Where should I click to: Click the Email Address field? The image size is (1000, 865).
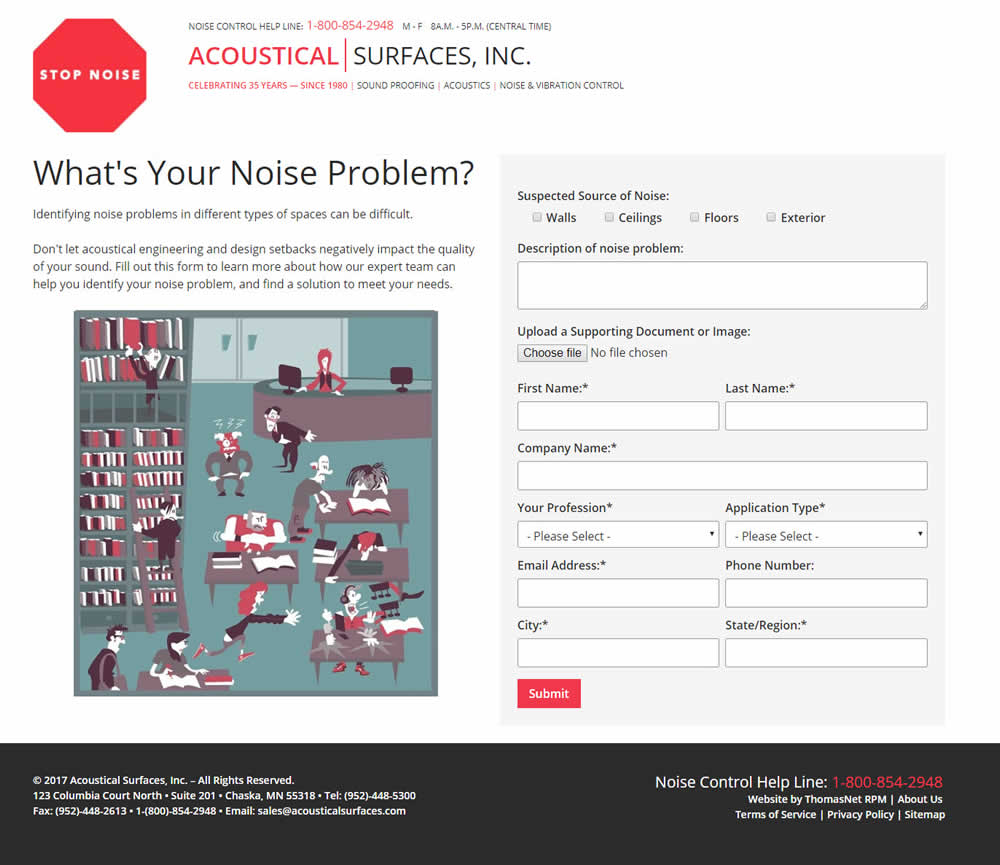(618, 593)
